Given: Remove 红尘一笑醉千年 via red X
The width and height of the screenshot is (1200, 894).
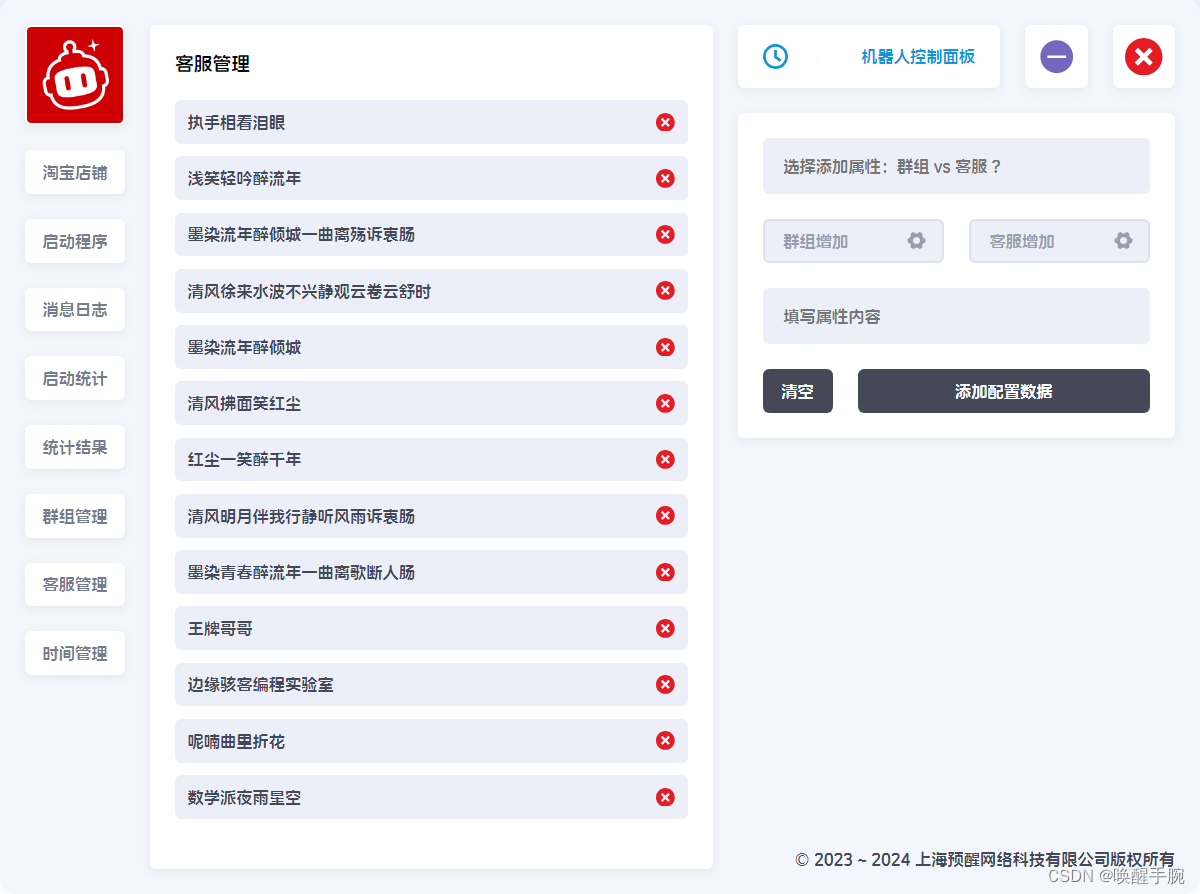Looking at the screenshot, I should tap(665, 459).
